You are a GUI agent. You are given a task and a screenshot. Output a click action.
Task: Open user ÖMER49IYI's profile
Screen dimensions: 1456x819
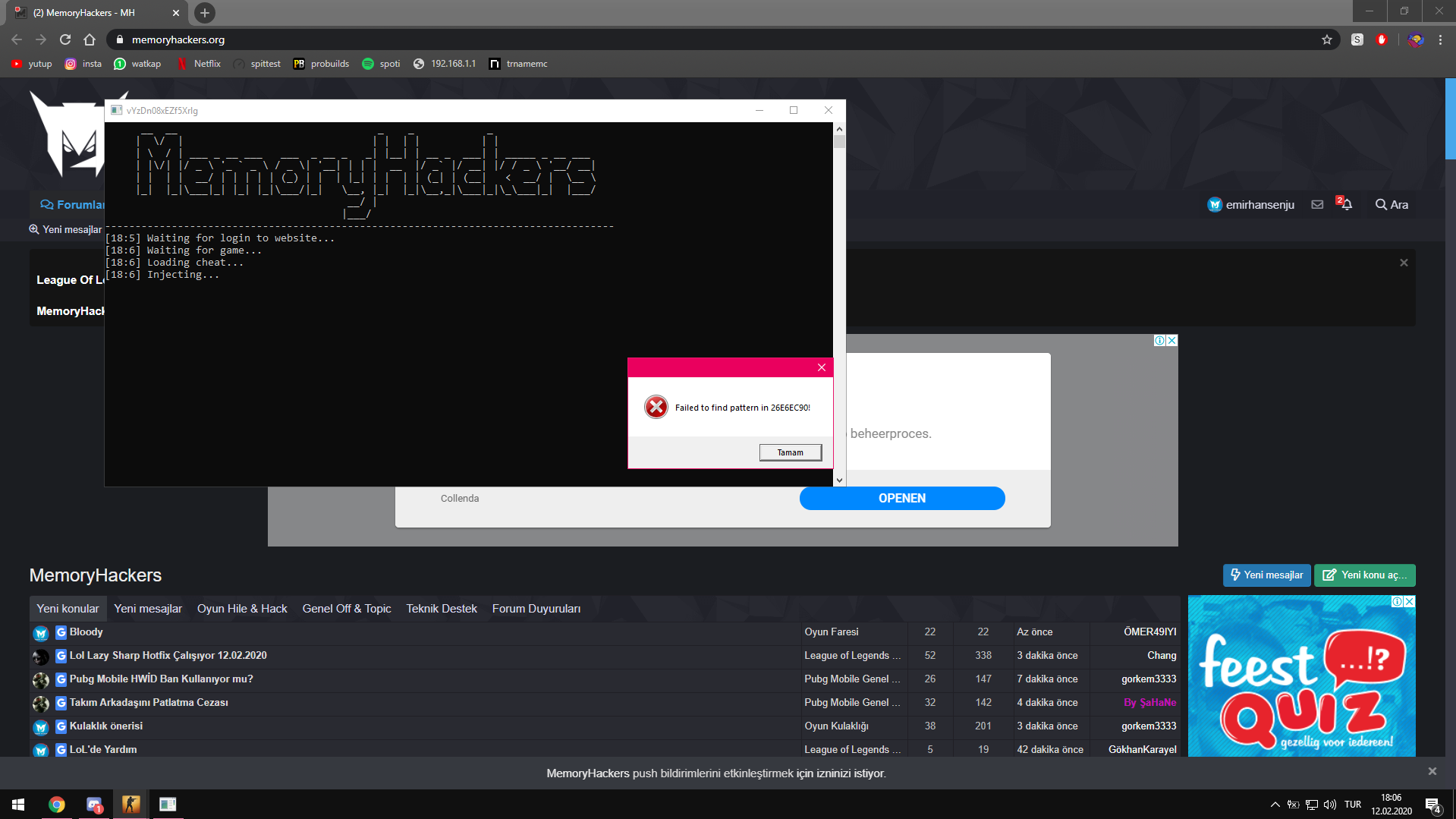click(x=1149, y=632)
